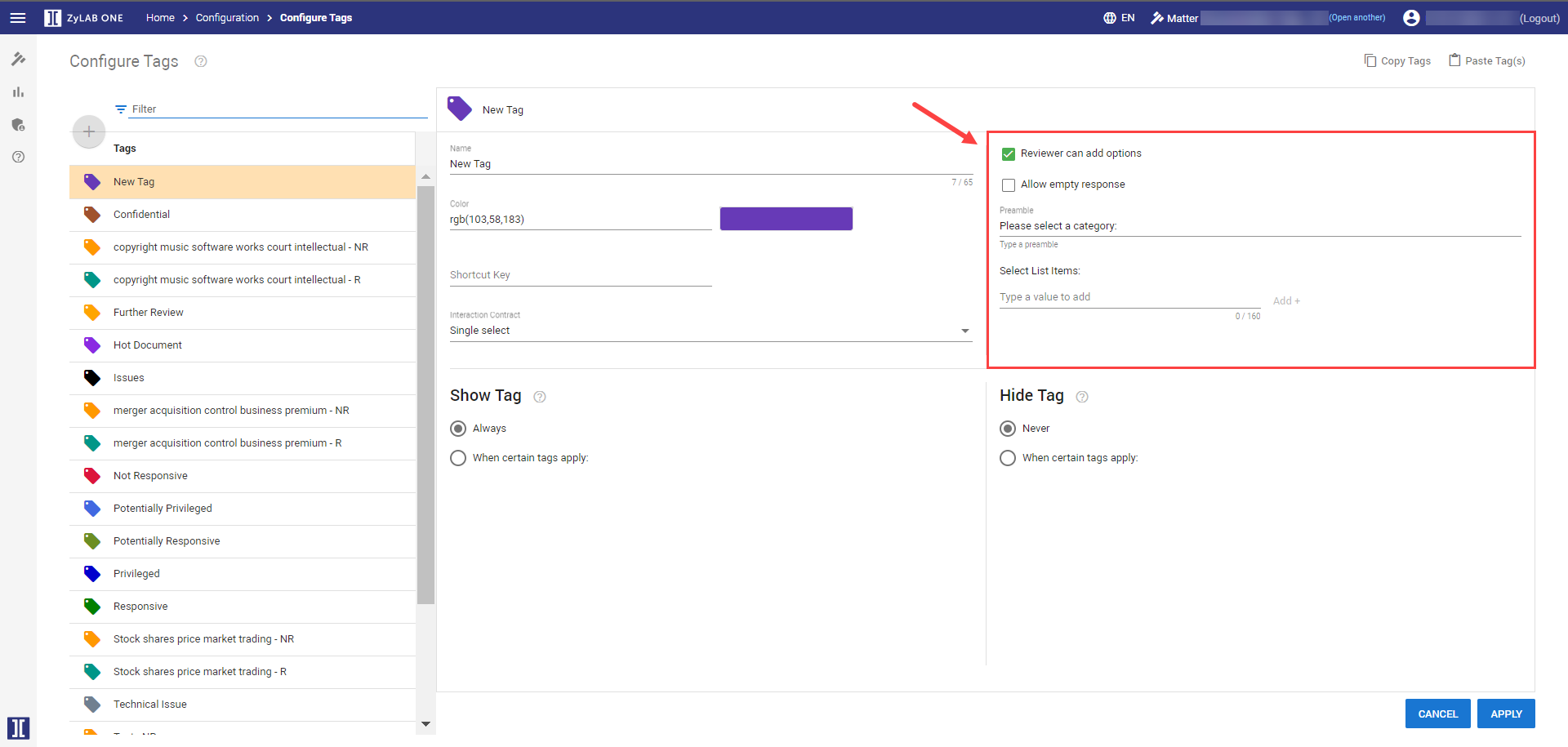Open the statistics bar chart sidebar icon
1568x747 pixels.
pyautogui.click(x=18, y=92)
